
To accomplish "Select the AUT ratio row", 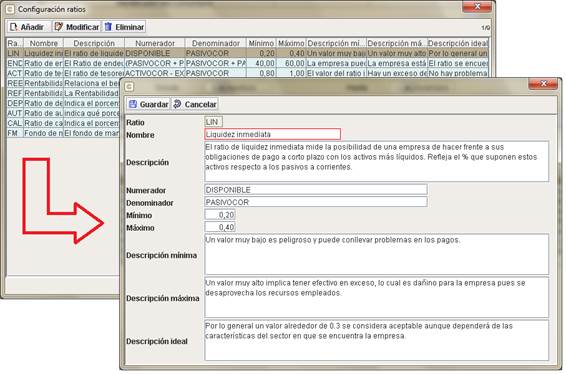I will tap(63, 113).
